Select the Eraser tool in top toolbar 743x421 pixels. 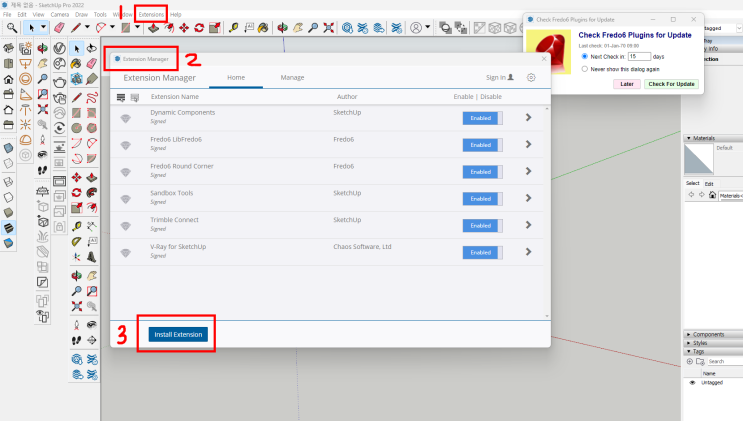59,28
